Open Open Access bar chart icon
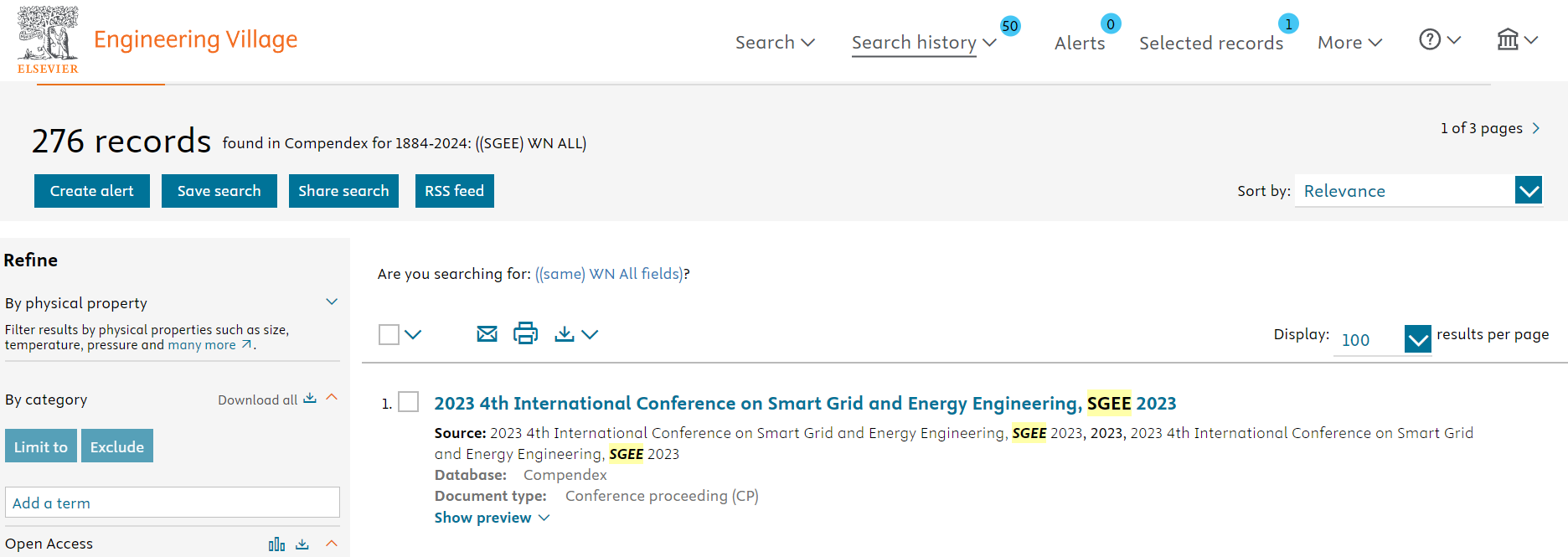The height and width of the screenshot is (557, 1568). click(x=276, y=544)
